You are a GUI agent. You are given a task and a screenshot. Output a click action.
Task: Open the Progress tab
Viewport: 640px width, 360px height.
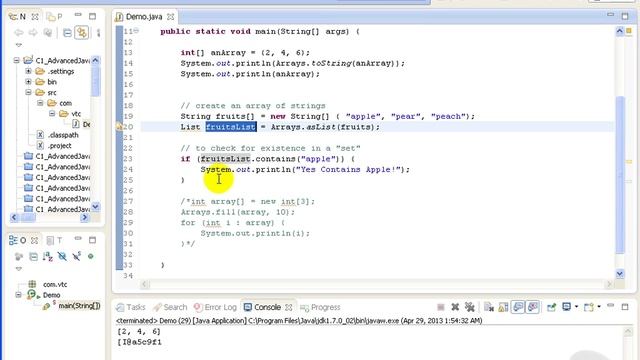[320, 307]
